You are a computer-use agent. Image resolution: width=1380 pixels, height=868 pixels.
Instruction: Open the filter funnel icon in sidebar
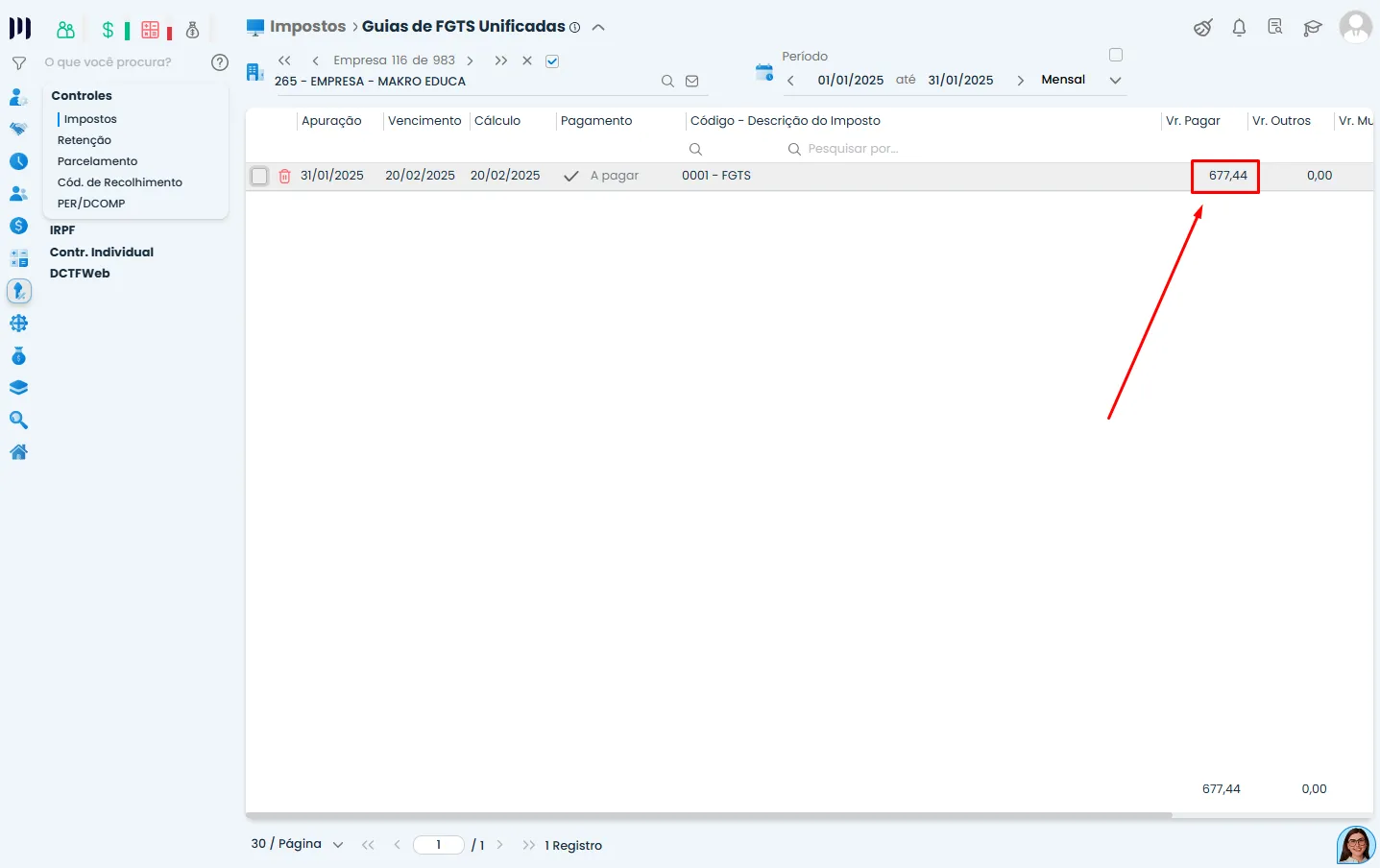tap(18, 63)
